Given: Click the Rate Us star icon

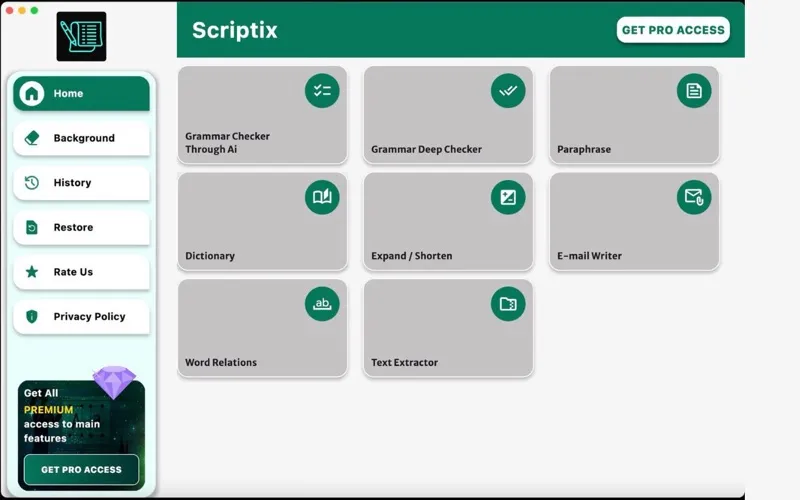Looking at the screenshot, I should [x=32, y=271].
